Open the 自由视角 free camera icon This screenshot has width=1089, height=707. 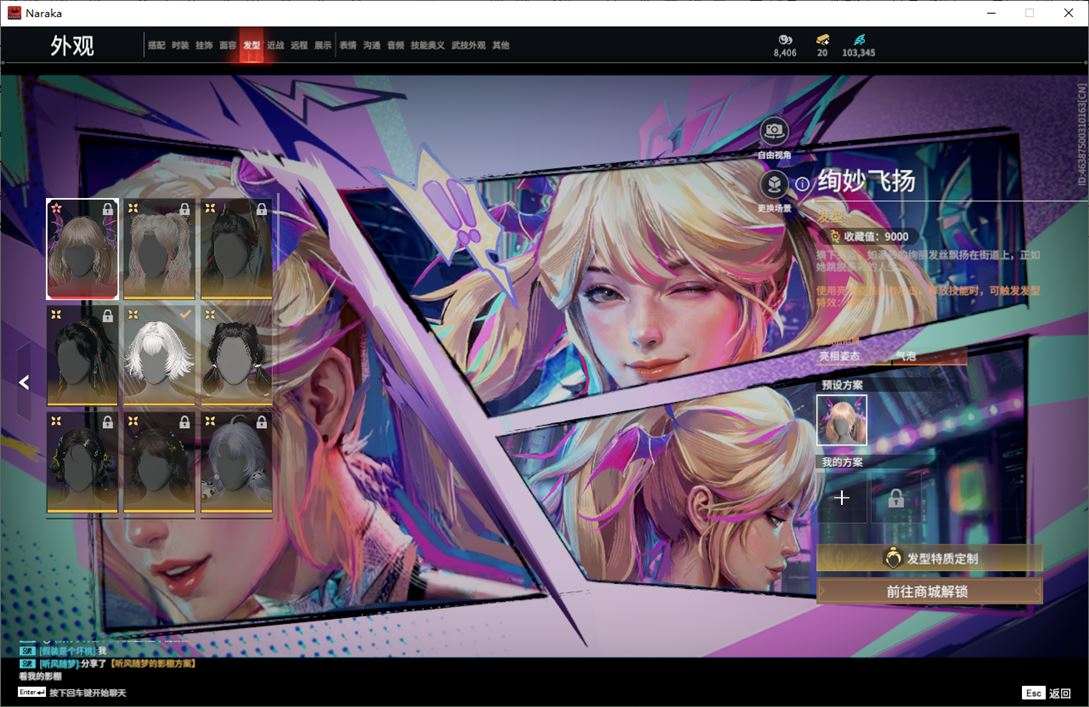(774, 131)
